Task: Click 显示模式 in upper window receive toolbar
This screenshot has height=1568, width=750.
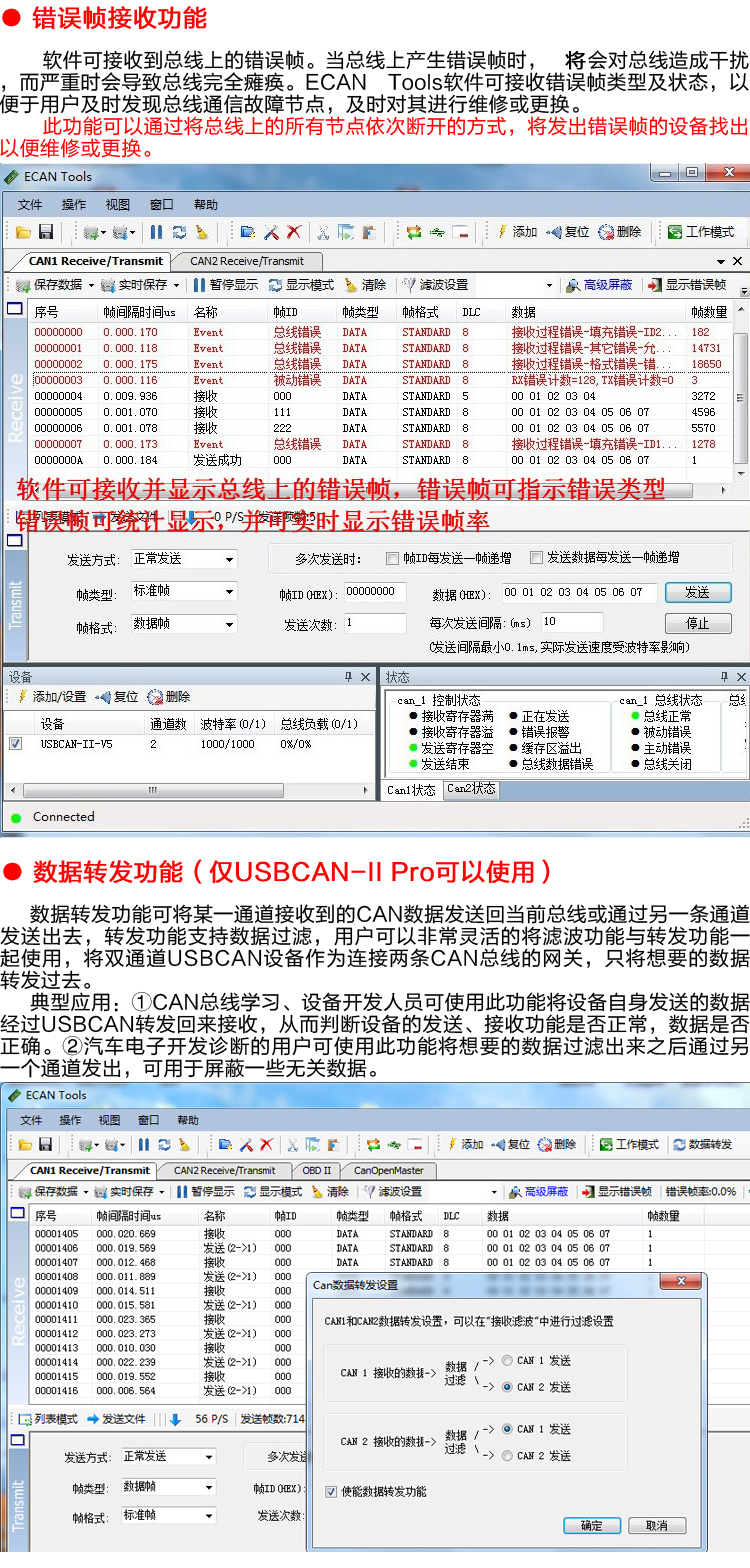Action: pos(301,285)
